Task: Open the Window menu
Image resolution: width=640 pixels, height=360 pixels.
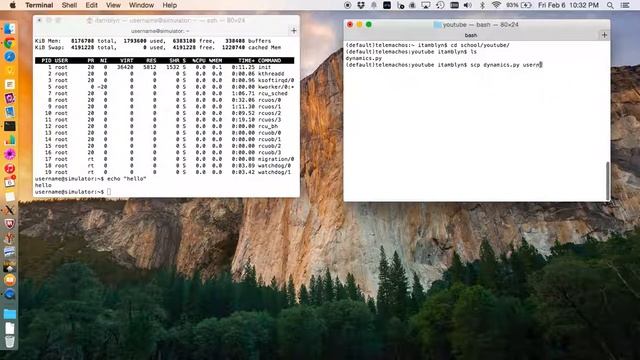Action: click(x=141, y=5)
